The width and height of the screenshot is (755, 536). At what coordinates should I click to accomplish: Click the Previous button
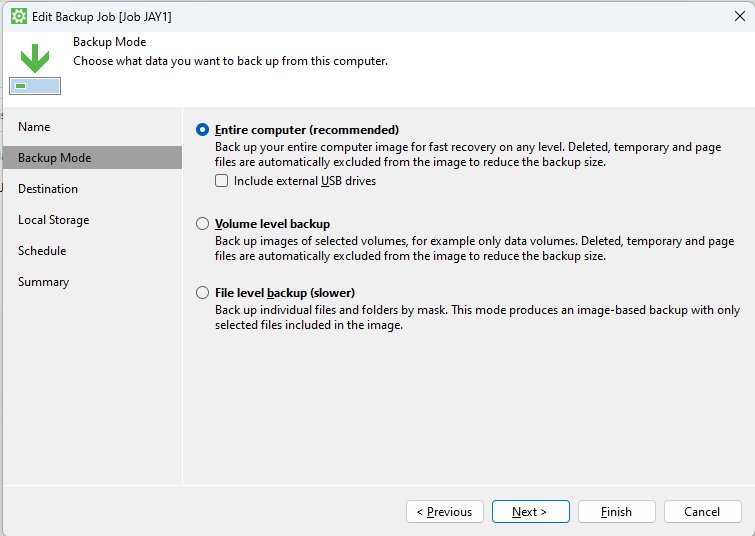click(x=444, y=512)
